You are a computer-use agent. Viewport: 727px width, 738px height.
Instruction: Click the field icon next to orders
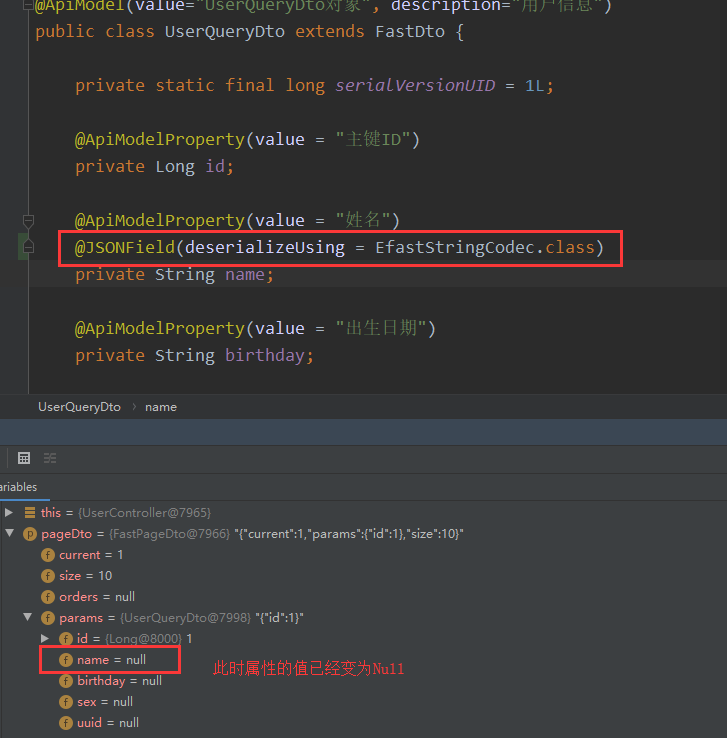click(x=48, y=597)
